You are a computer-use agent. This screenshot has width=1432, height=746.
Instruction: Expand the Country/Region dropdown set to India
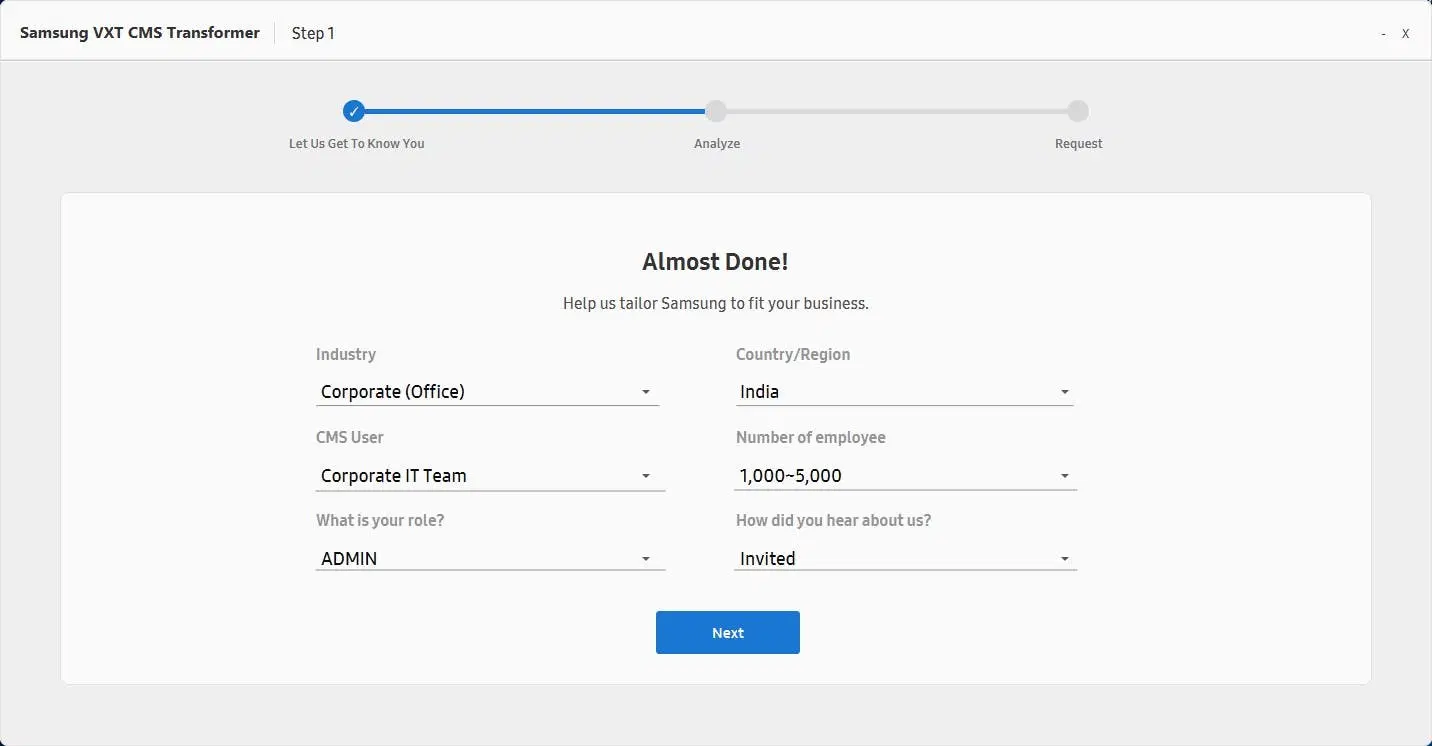click(x=904, y=392)
